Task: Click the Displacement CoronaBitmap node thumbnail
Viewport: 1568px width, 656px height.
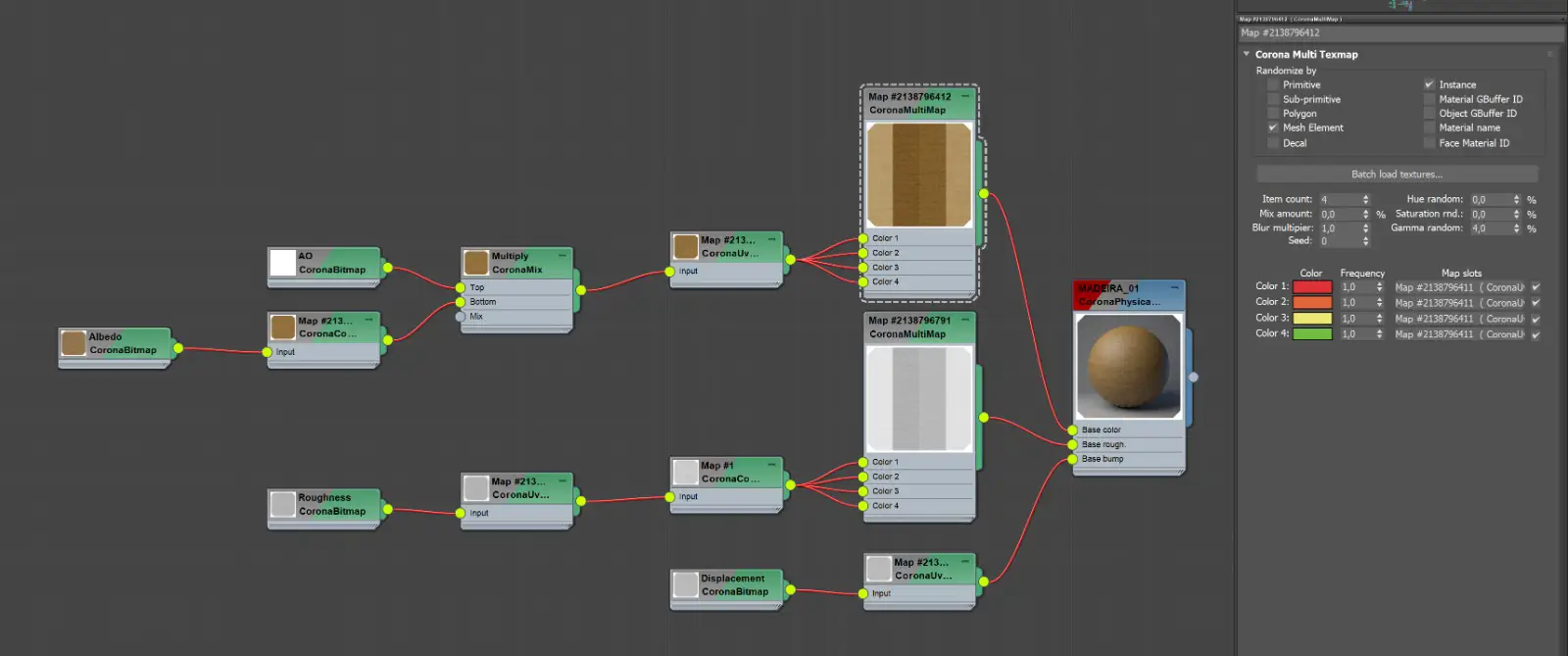Action: click(x=686, y=585)
